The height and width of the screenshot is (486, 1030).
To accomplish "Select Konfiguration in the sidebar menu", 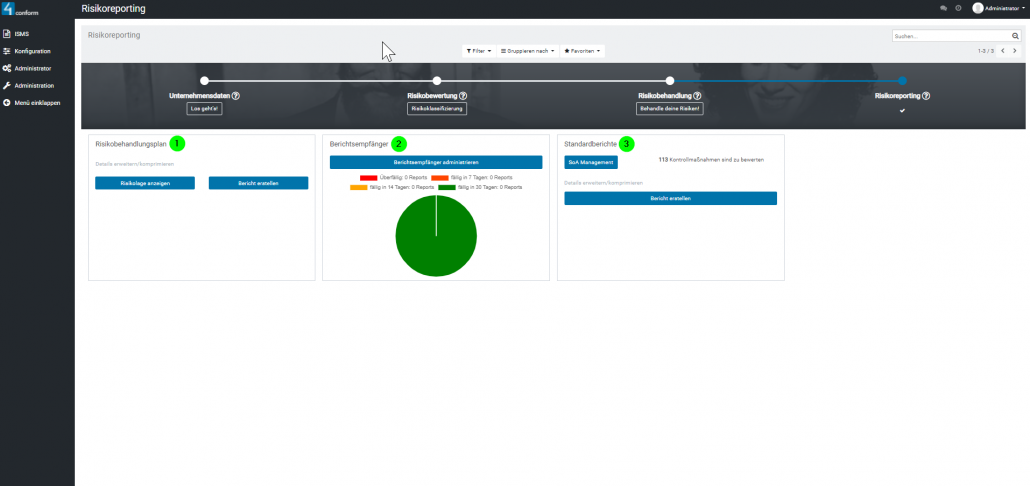I will (32, 51).
